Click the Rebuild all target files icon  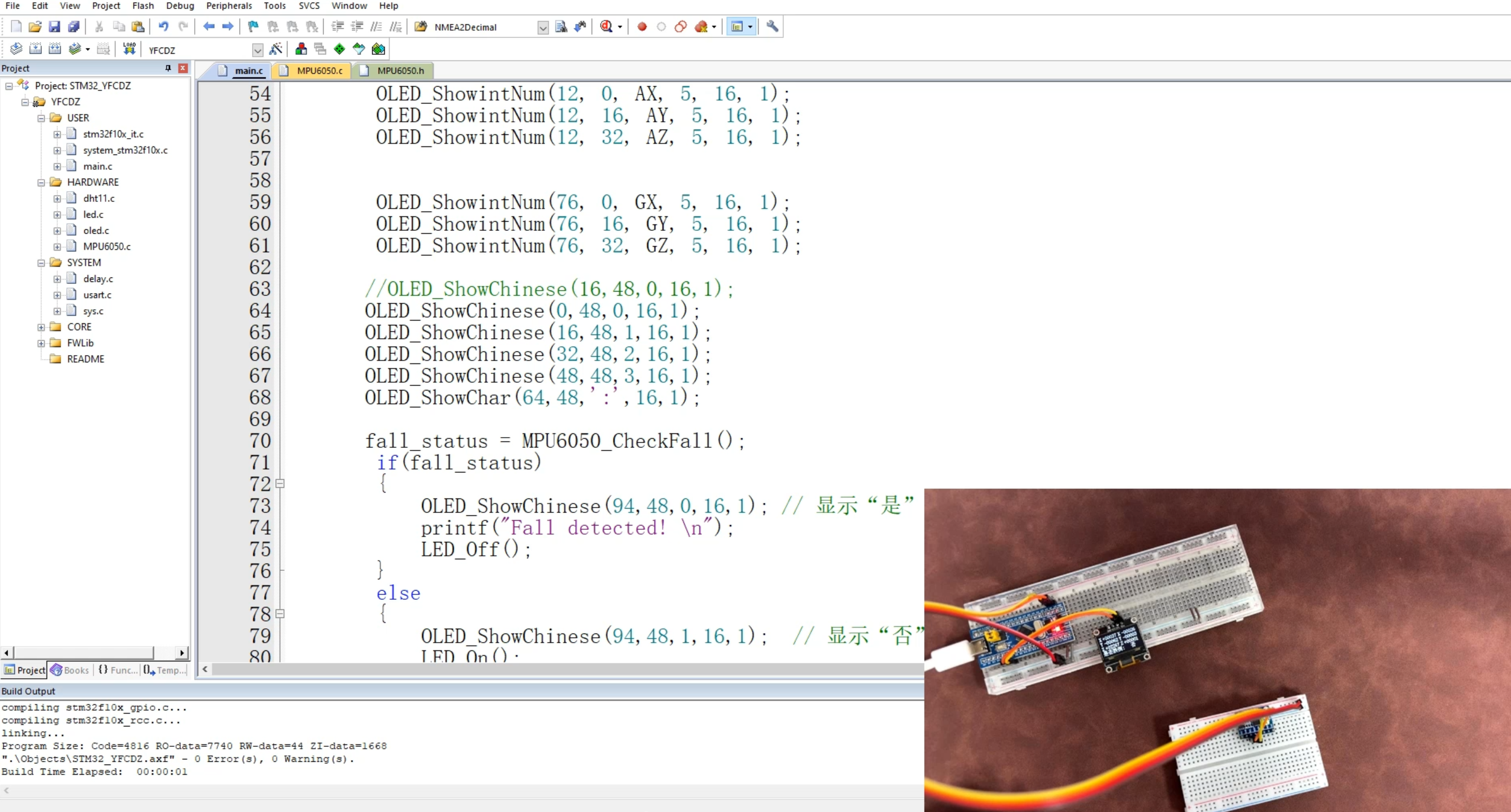point(55,49)
